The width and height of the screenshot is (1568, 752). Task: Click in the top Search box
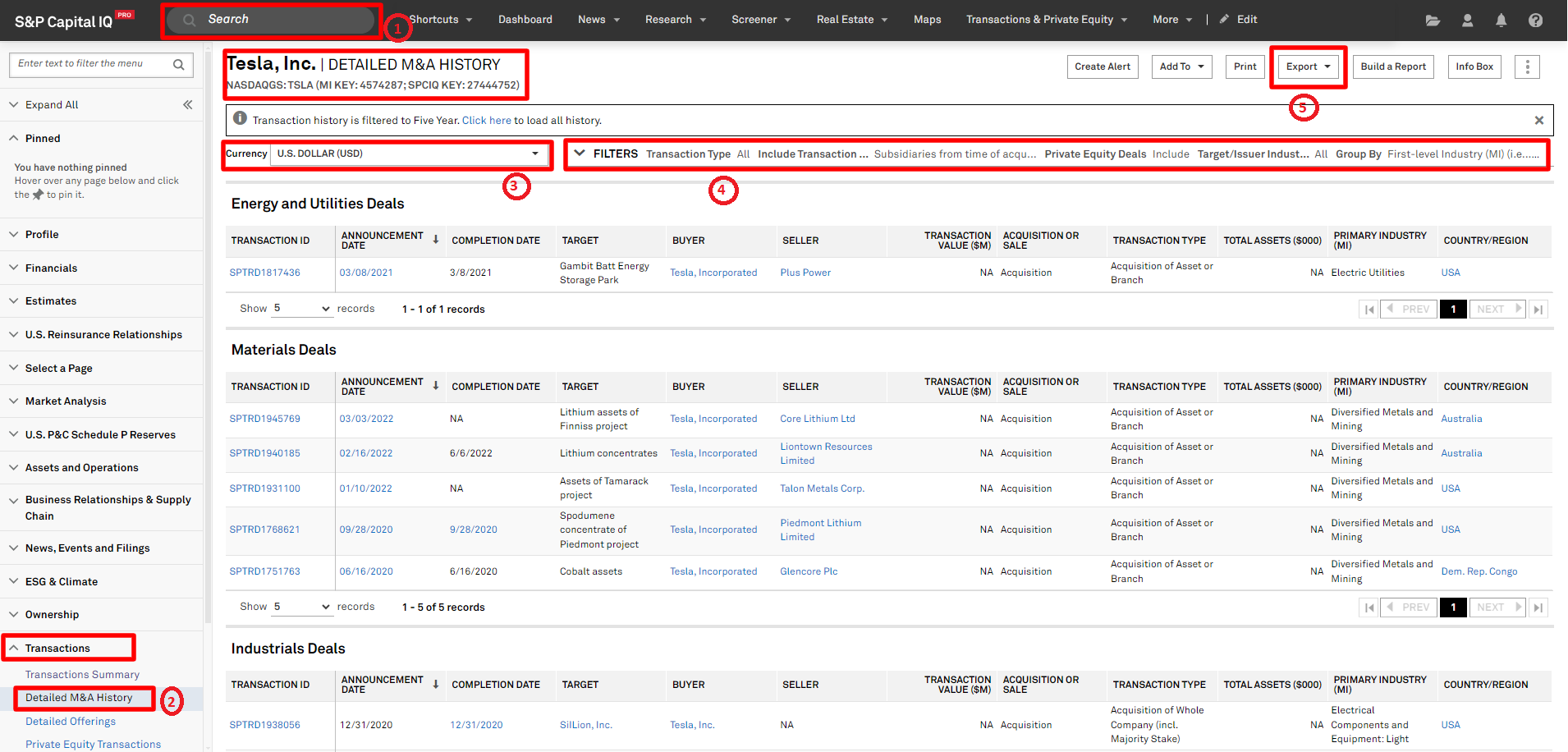(270, 20)
